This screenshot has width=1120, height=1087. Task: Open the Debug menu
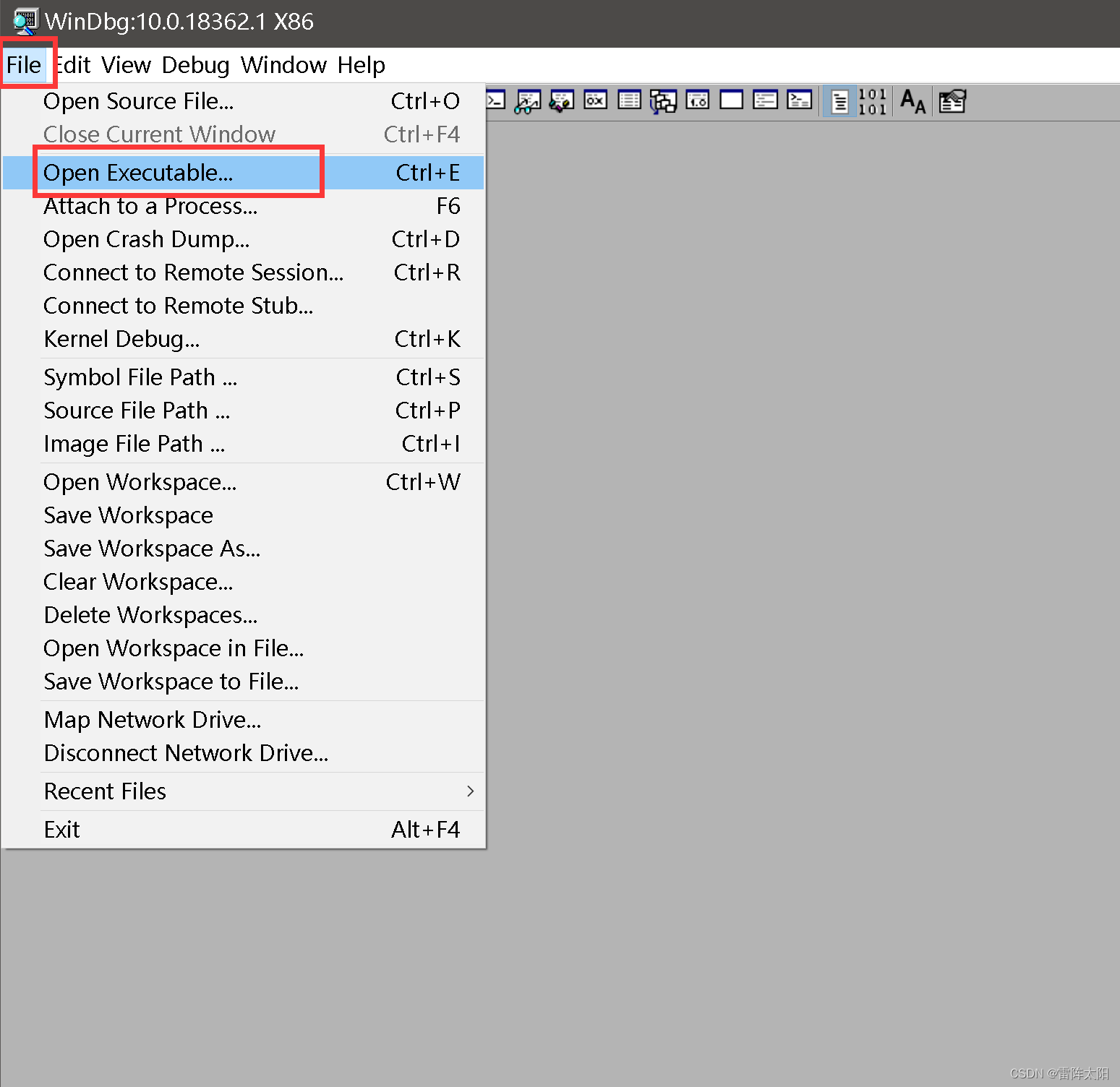pyautogui.click(x=195, y=65)
